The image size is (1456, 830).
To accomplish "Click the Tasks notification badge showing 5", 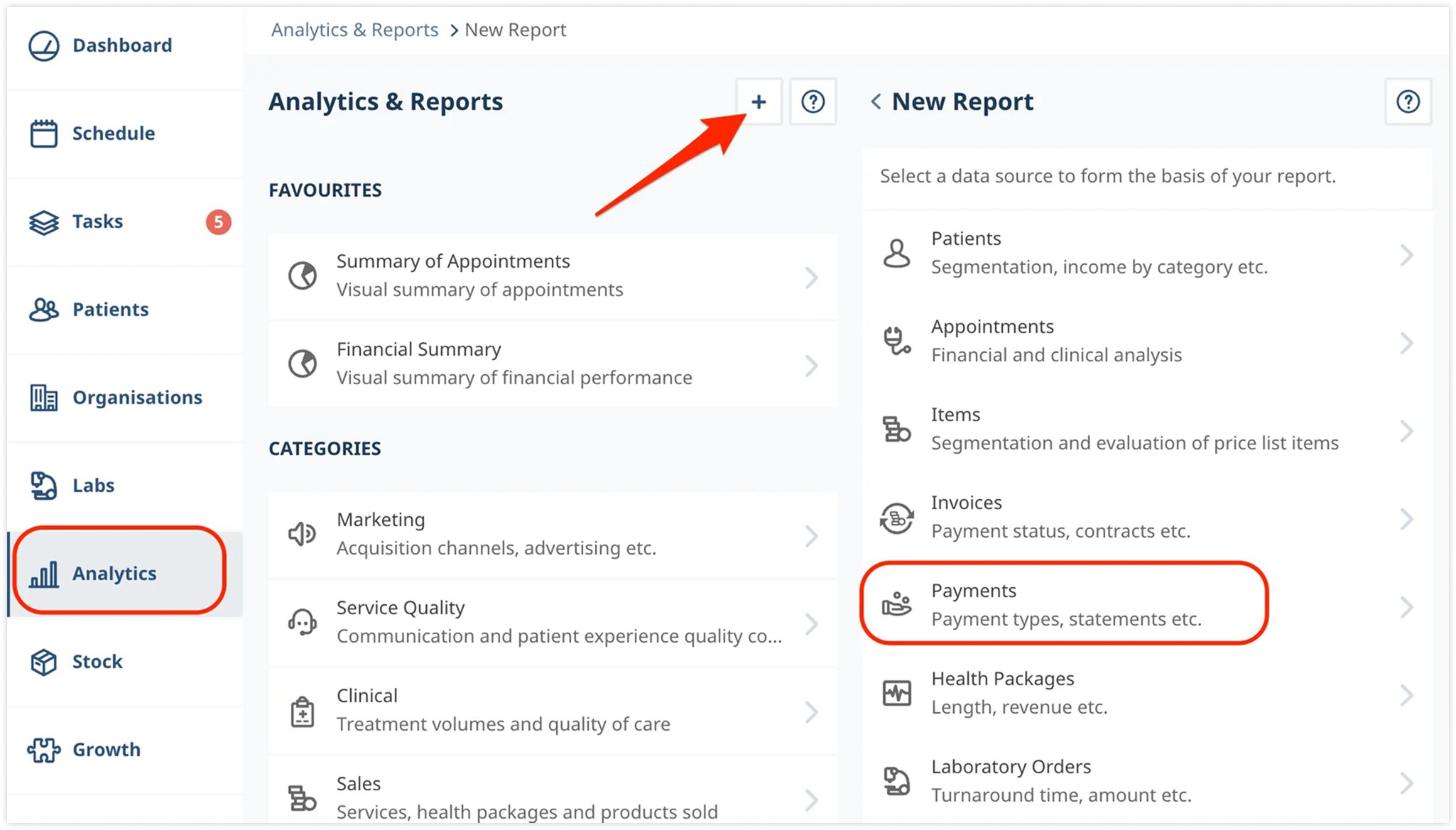I will [x=218, y=222].
